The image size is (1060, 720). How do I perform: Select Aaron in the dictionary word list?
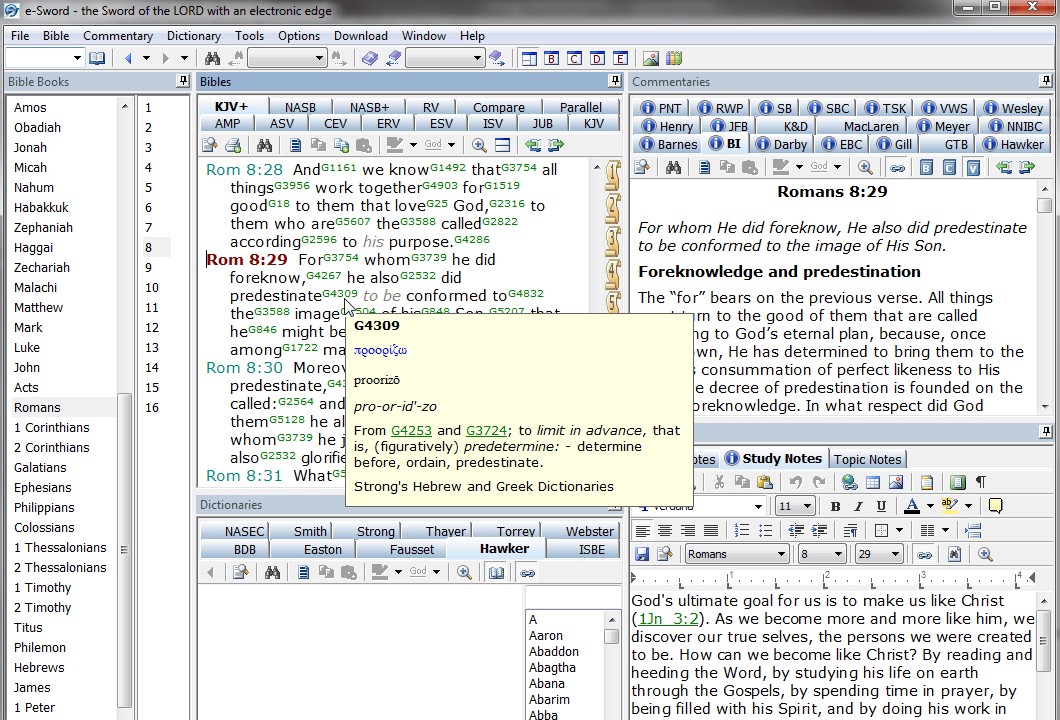click(546, 635)
